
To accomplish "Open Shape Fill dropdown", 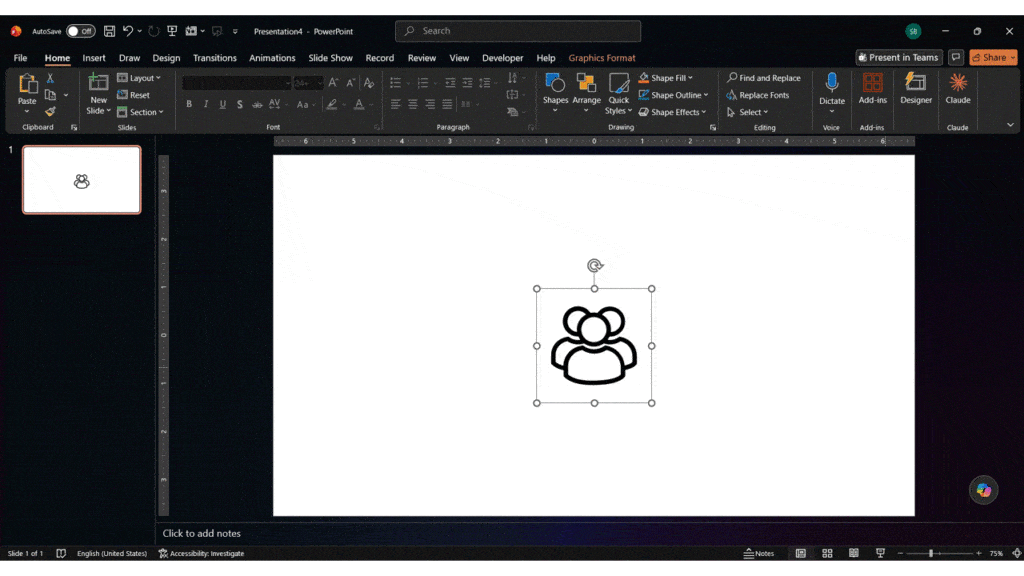I will [x=665, y=78].
